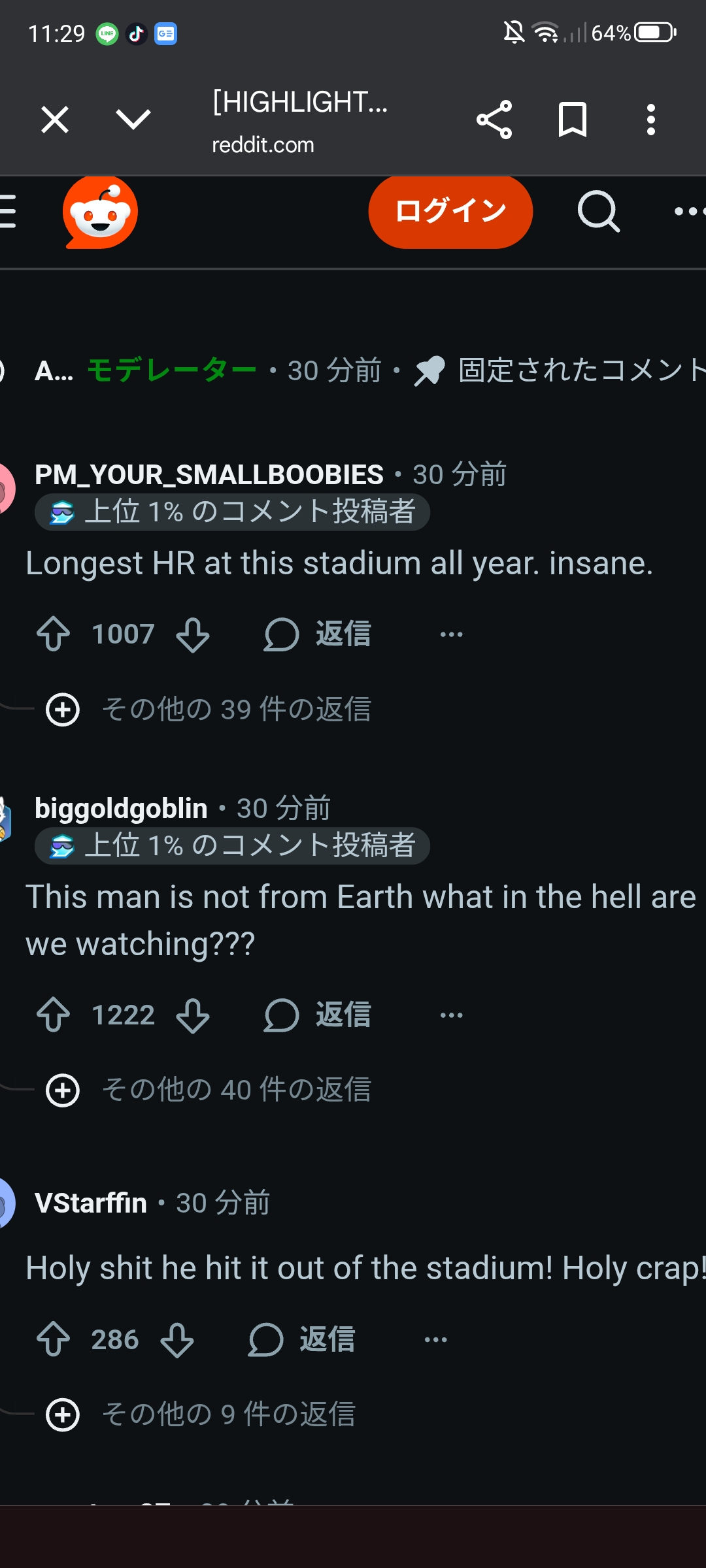706x1568 pixels.
Task: Go to Reddit home via Snoo logo
Action: point(101,212)
